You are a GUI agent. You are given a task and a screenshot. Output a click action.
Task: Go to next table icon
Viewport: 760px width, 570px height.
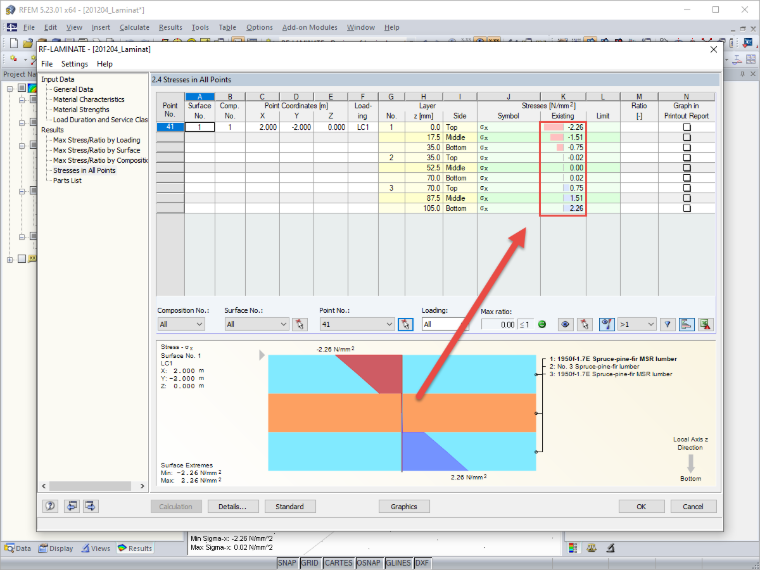pos(91,506)
